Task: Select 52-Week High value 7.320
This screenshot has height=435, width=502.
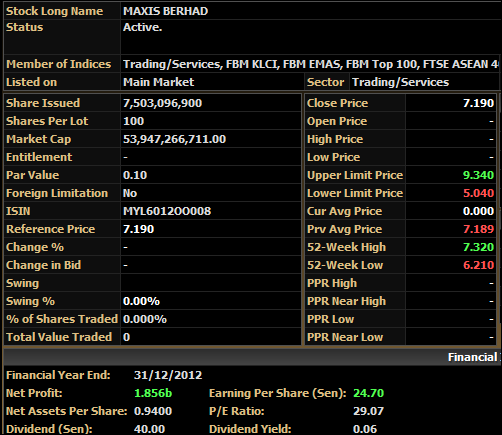Action: [x=478, y=247]
